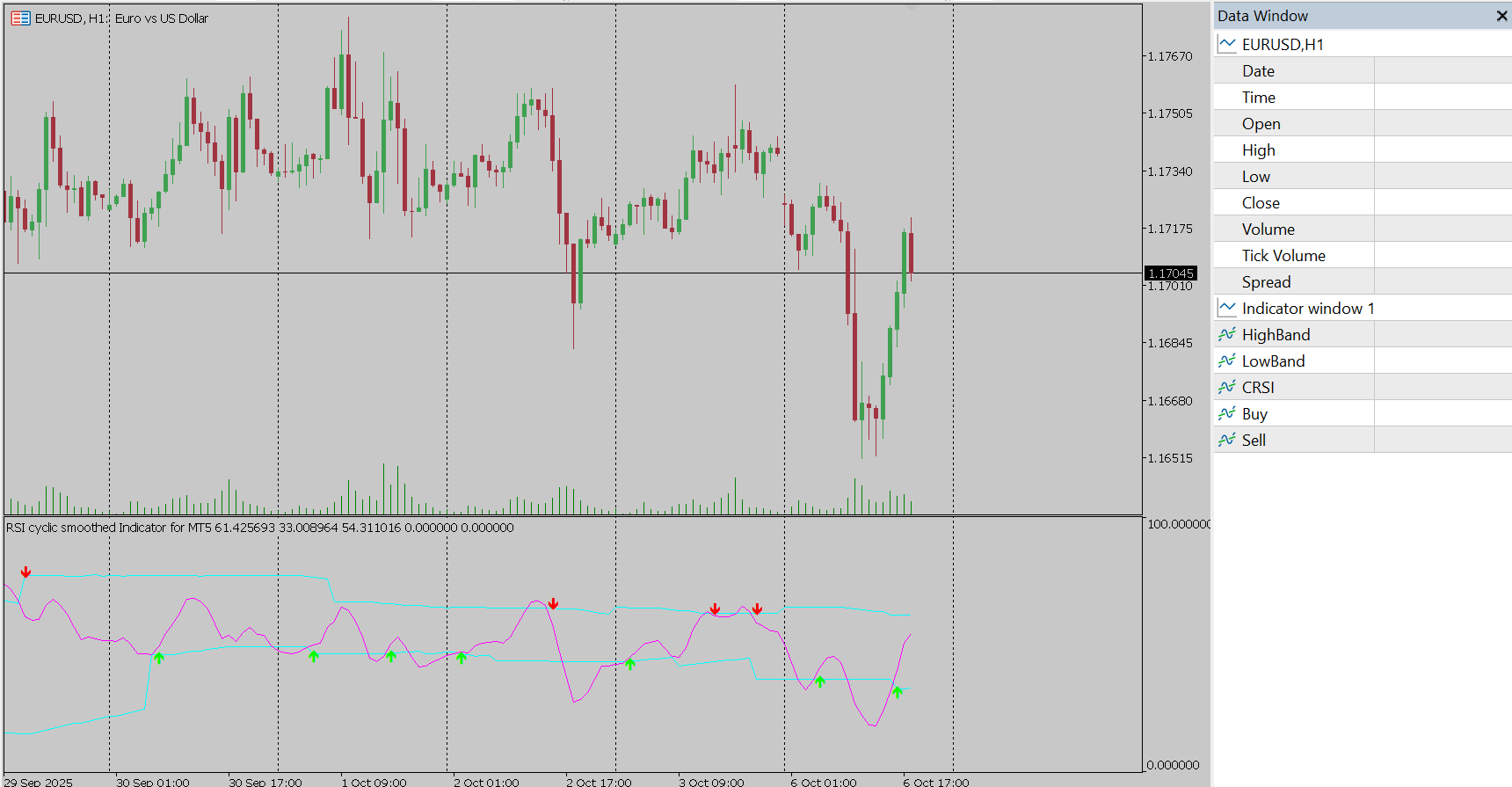The image size is (1512, 787).
Task: Click the 6 Oct 01:00 time axis label
Action: pos(824,782)
